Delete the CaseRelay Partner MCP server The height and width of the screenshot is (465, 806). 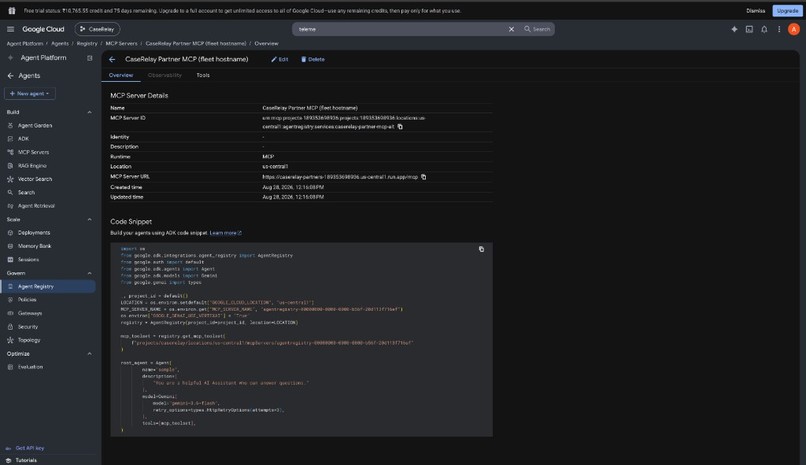click(313, 60)
